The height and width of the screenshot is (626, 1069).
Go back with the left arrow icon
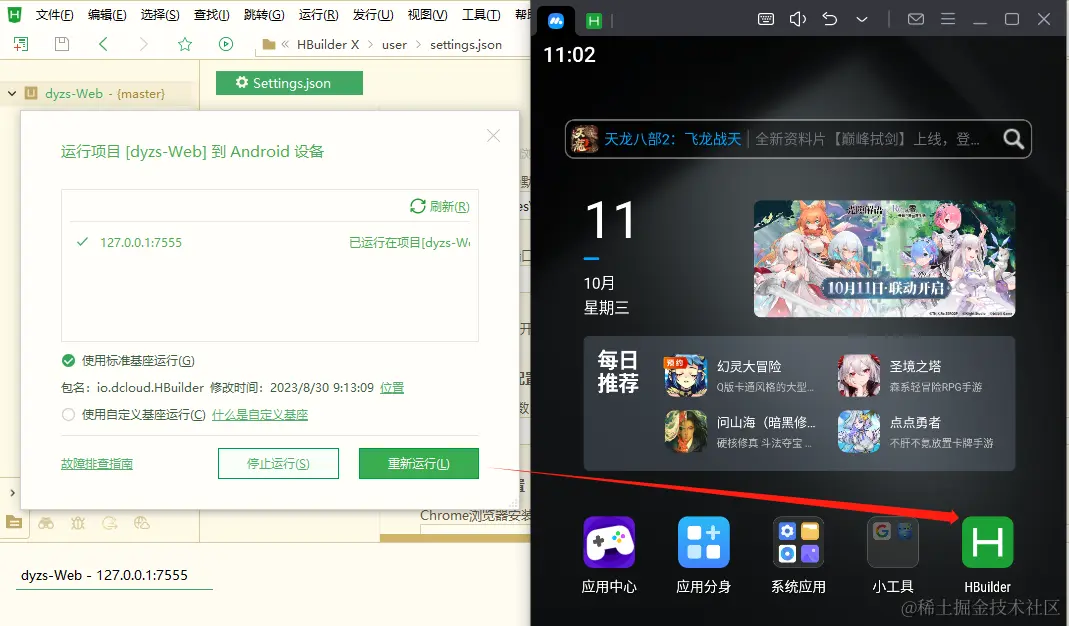[103, 44]
